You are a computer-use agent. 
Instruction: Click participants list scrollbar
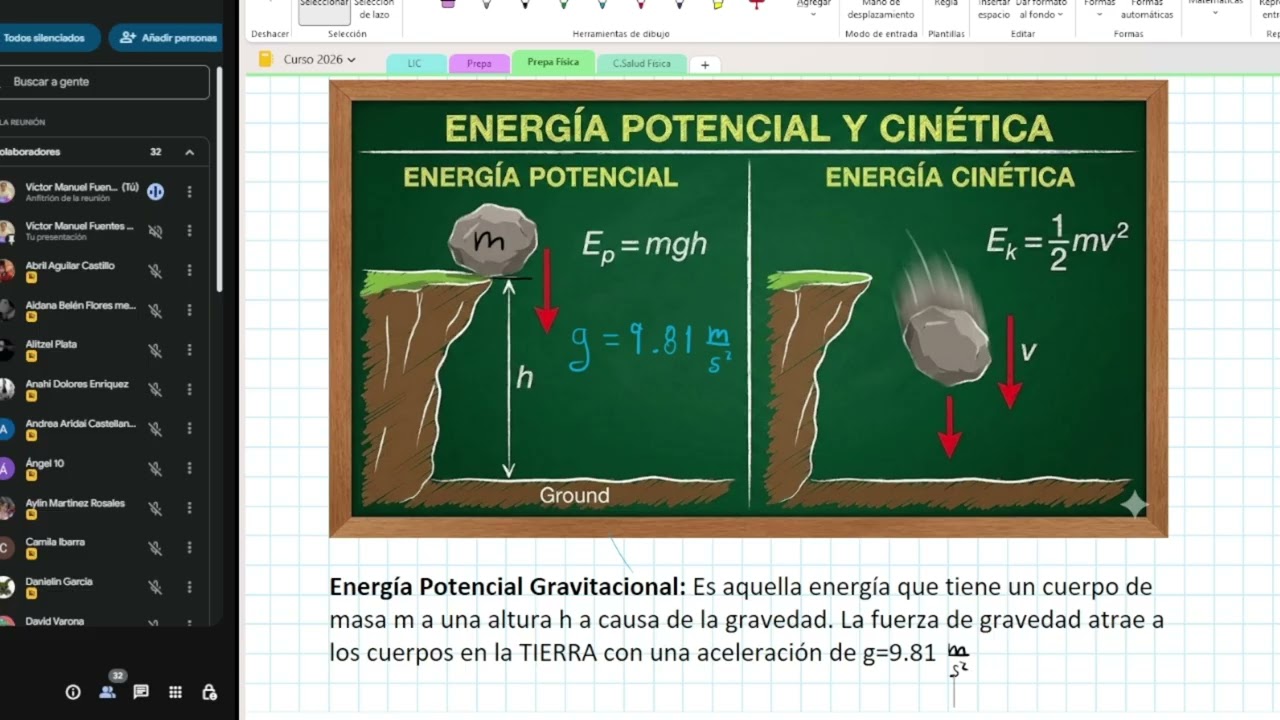click(x=219, y=180)
